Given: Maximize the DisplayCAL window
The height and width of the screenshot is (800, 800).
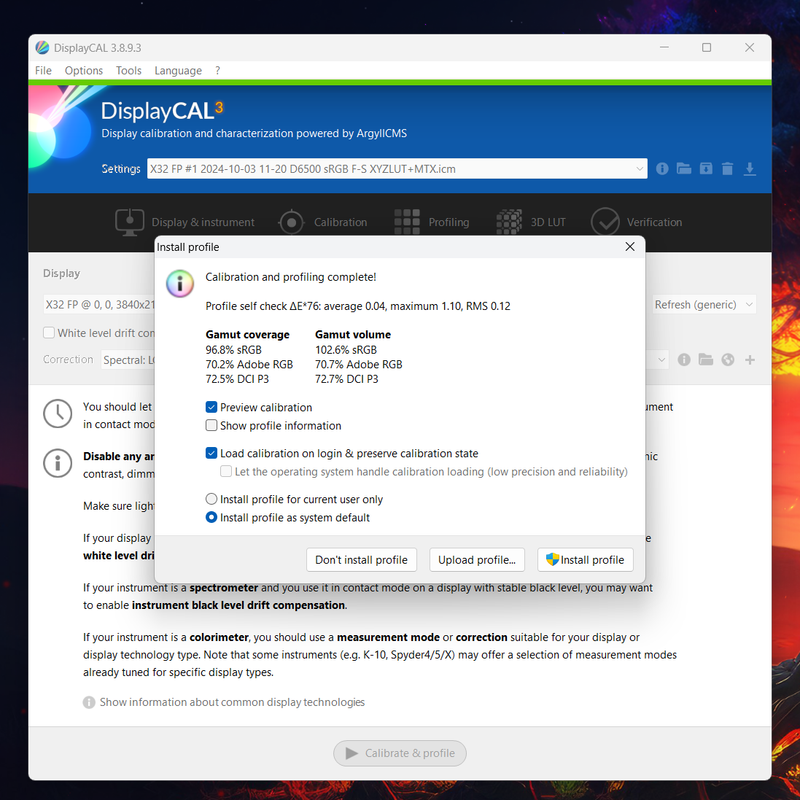Looking at the screenshot, I should coord(707,47).
